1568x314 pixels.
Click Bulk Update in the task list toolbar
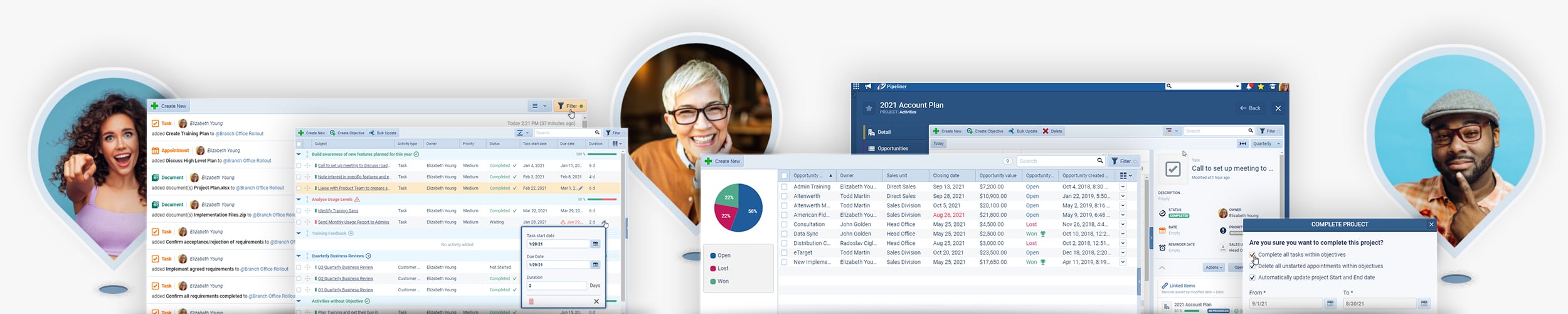[383, 133]
